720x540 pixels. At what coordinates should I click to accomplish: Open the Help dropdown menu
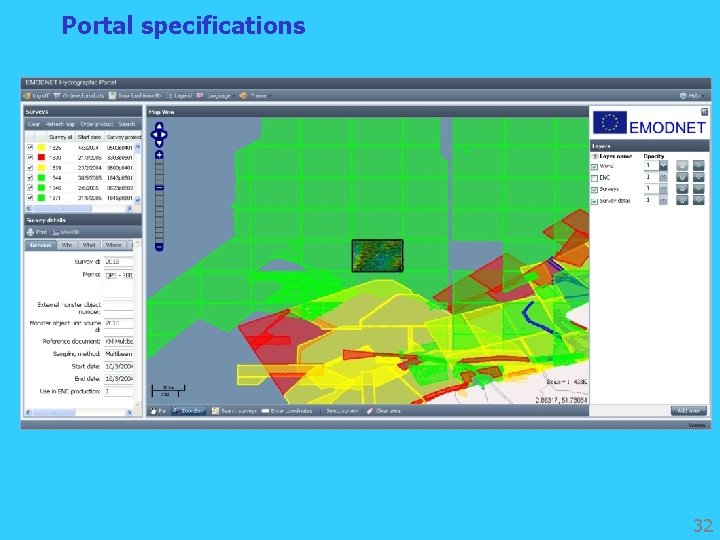tap(692, 96)
